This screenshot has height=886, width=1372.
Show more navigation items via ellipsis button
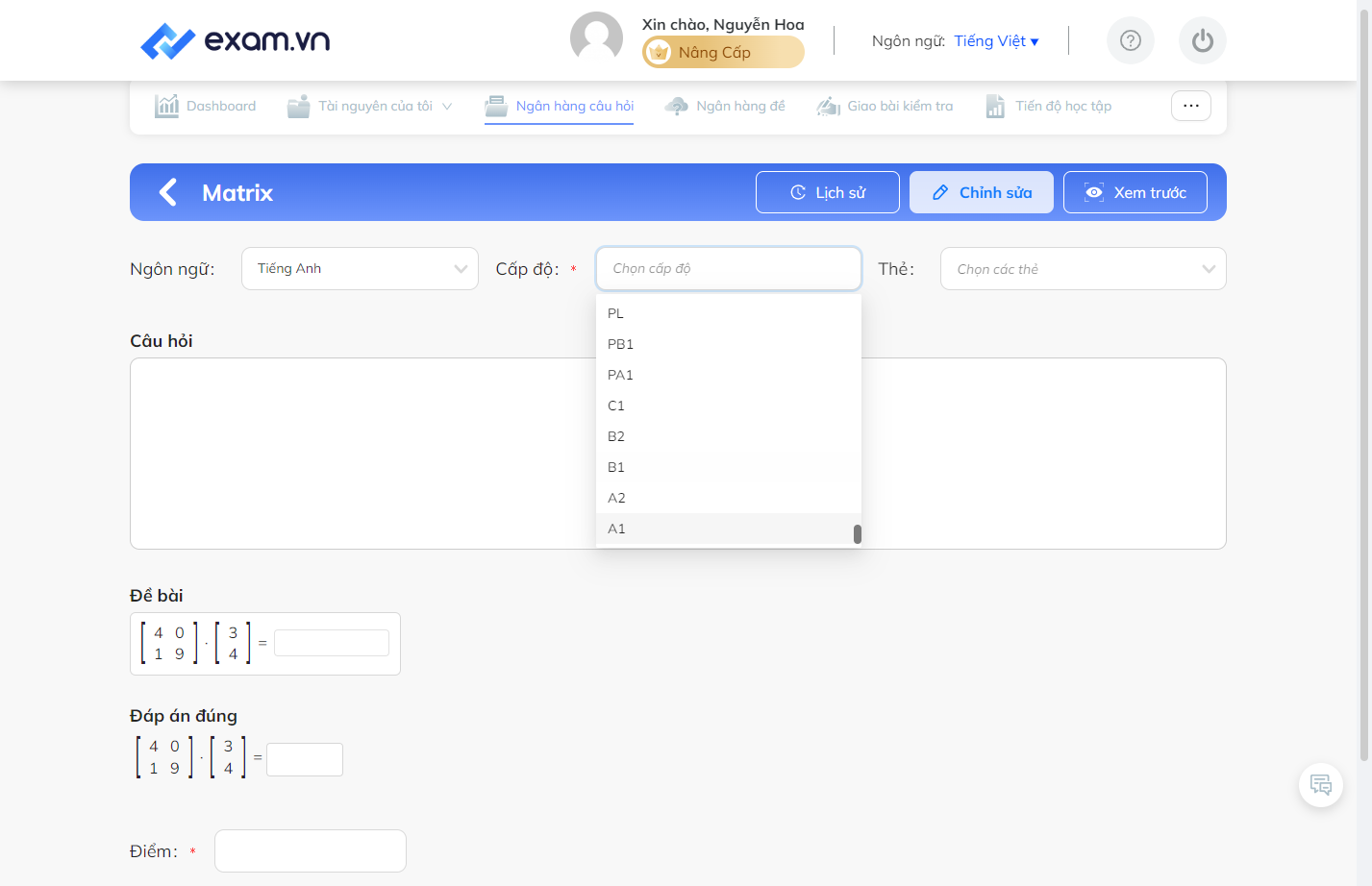click(1191, 106)
